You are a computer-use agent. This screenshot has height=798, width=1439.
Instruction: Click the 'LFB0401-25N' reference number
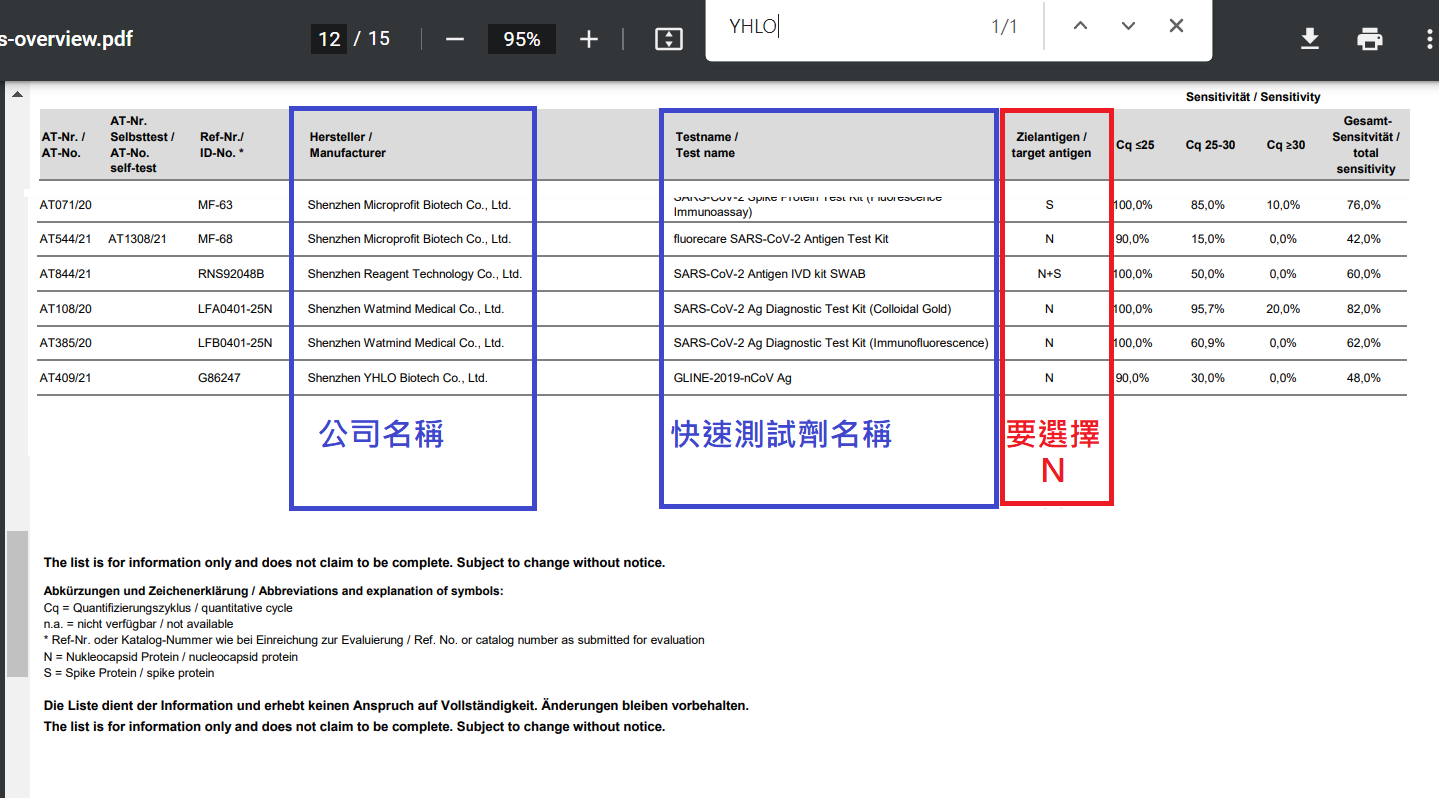[x=235, y=343]
